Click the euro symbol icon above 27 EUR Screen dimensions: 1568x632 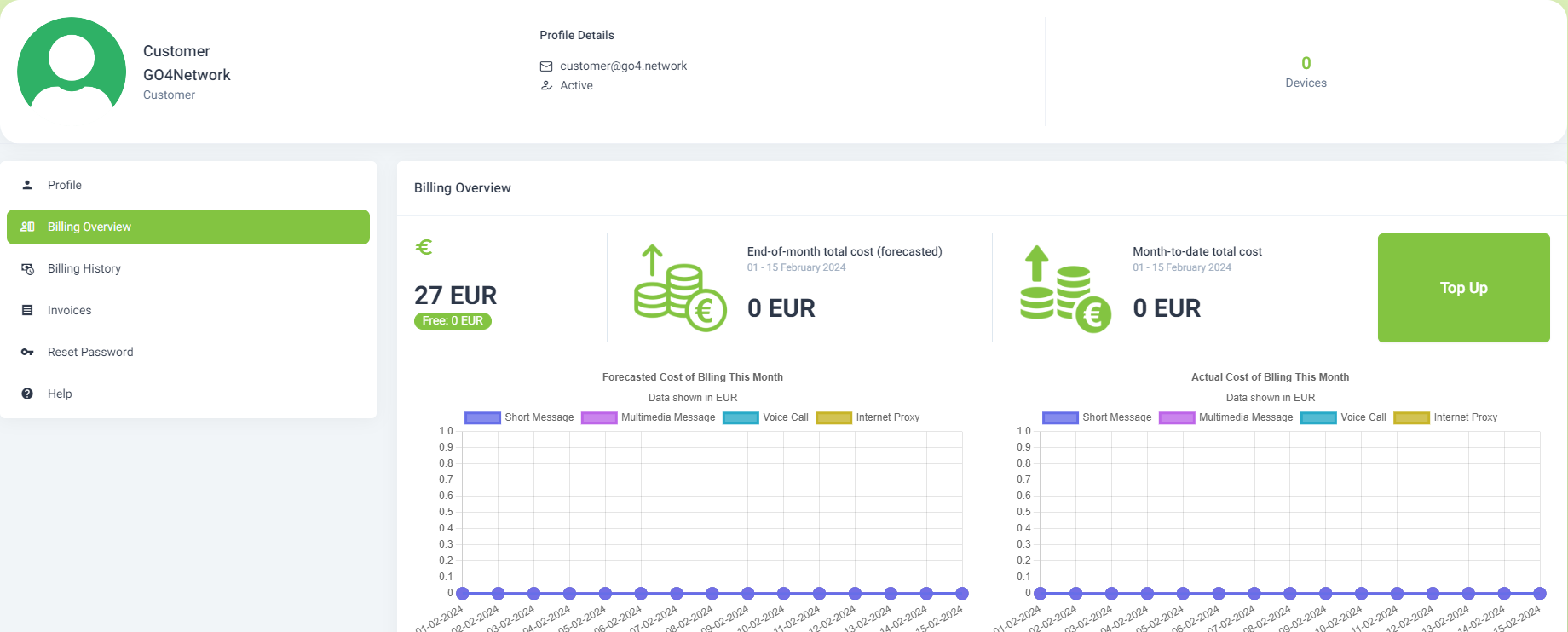click(x=424, y=247)
